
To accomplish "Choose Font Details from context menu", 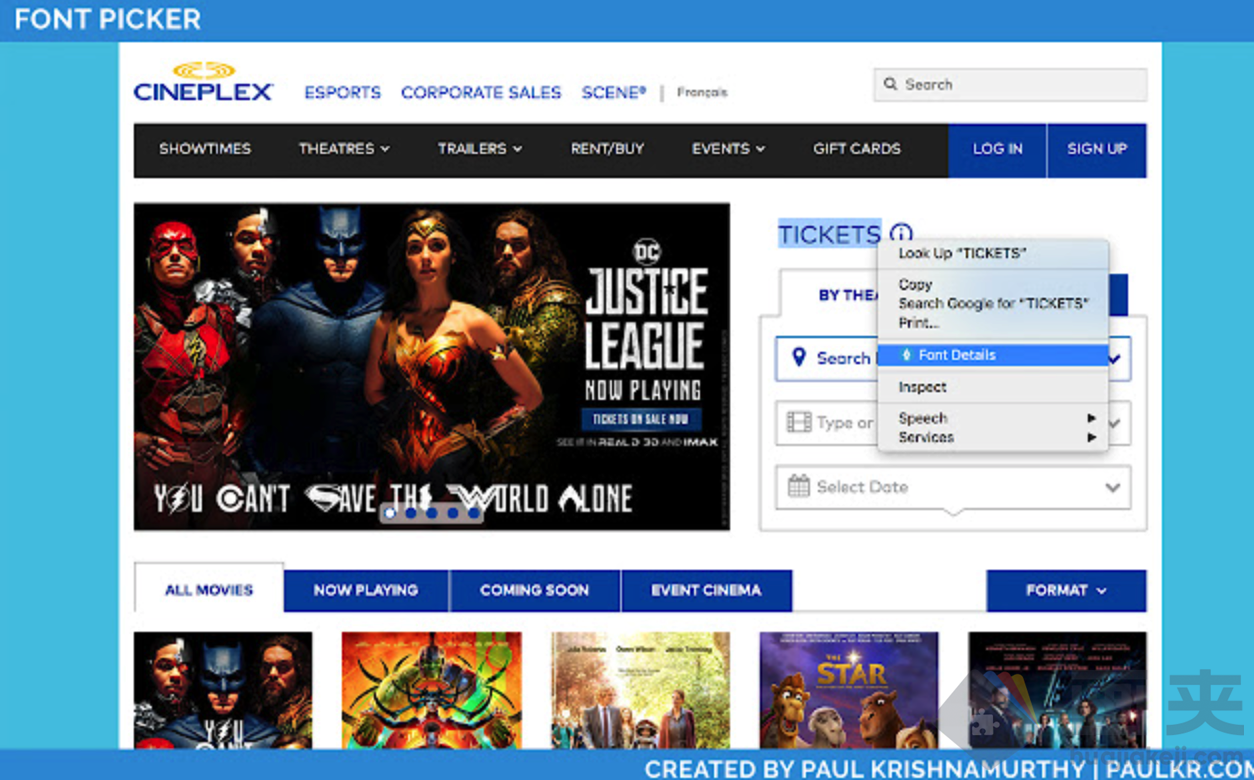I will point(957,355).
